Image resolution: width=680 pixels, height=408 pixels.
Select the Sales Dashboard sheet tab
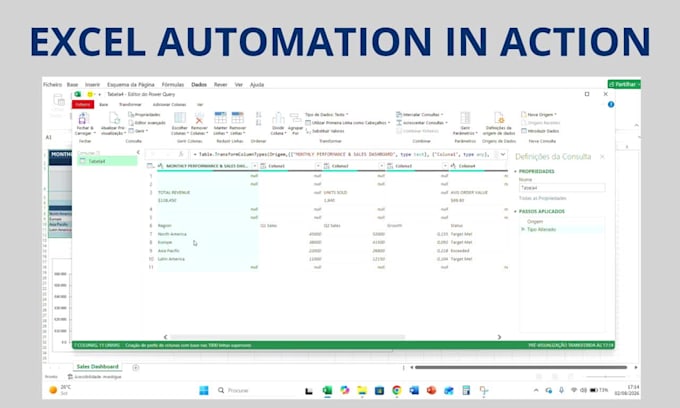(98, 367)
